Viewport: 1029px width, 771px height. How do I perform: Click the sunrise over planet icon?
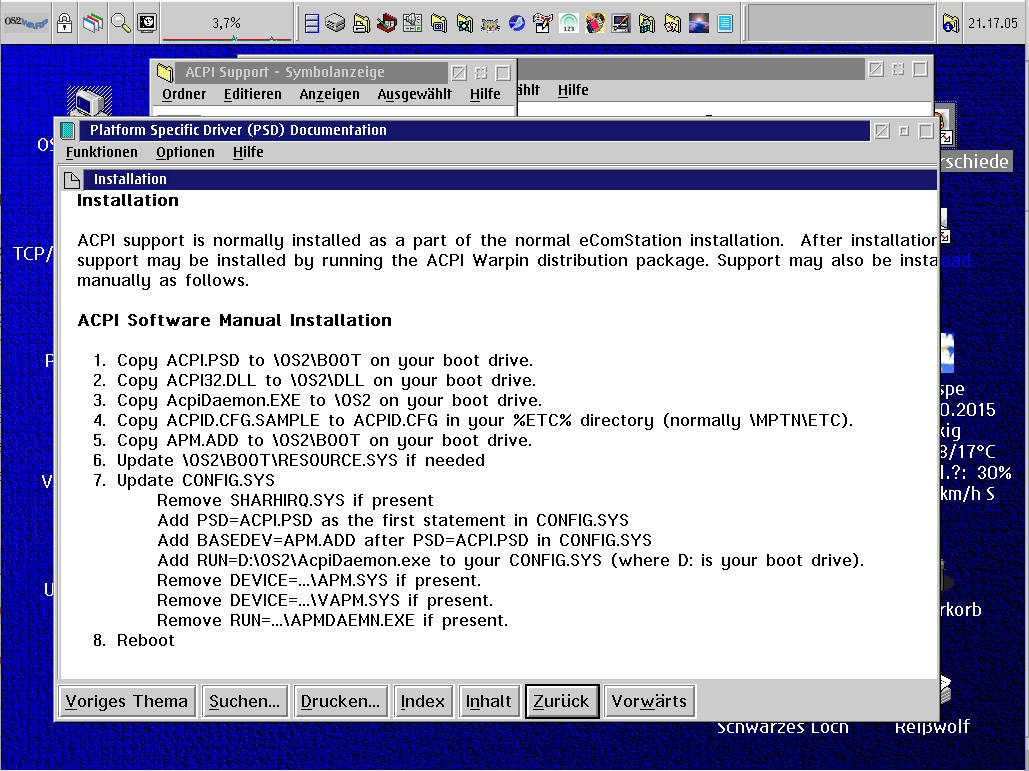click(x=698, y=24)
